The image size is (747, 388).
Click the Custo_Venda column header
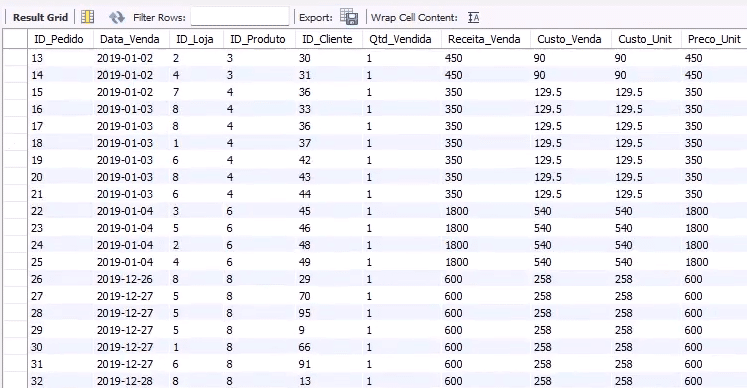(569, 39)
